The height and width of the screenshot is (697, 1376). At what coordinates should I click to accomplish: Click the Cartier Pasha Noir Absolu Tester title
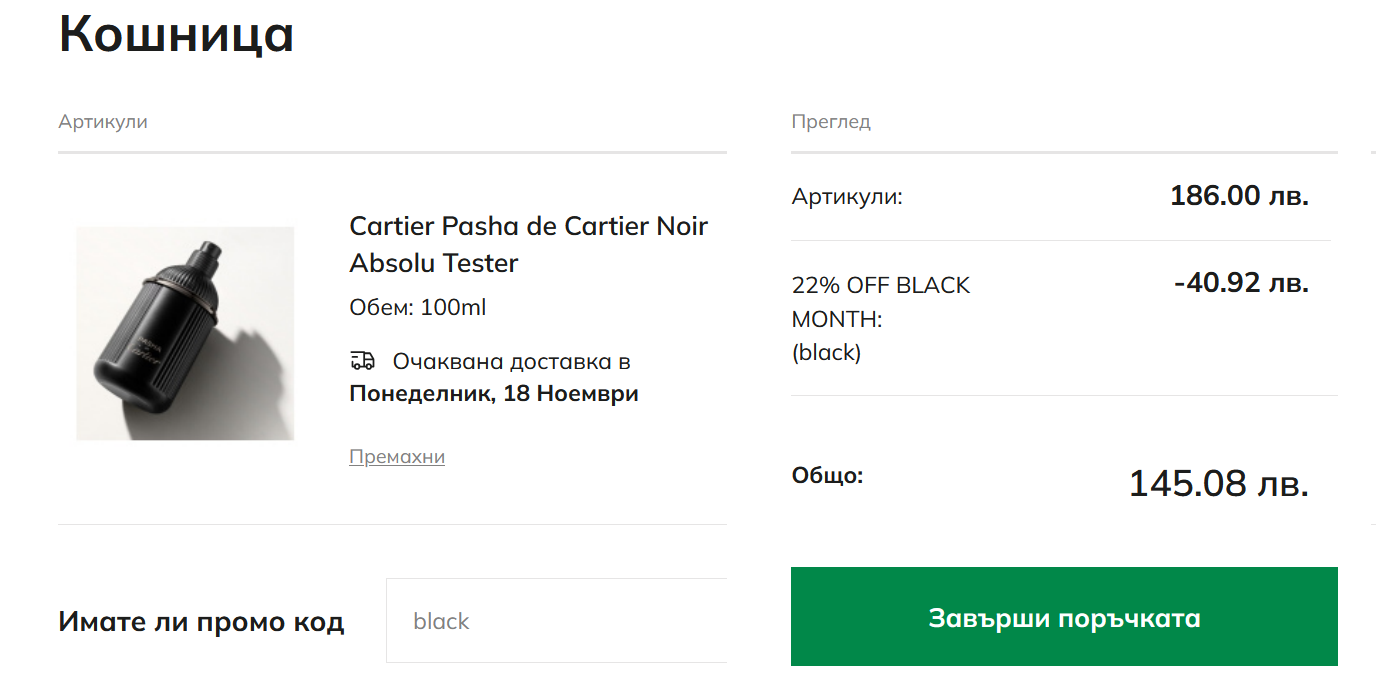pyautogui.click(x=528, y=244)
